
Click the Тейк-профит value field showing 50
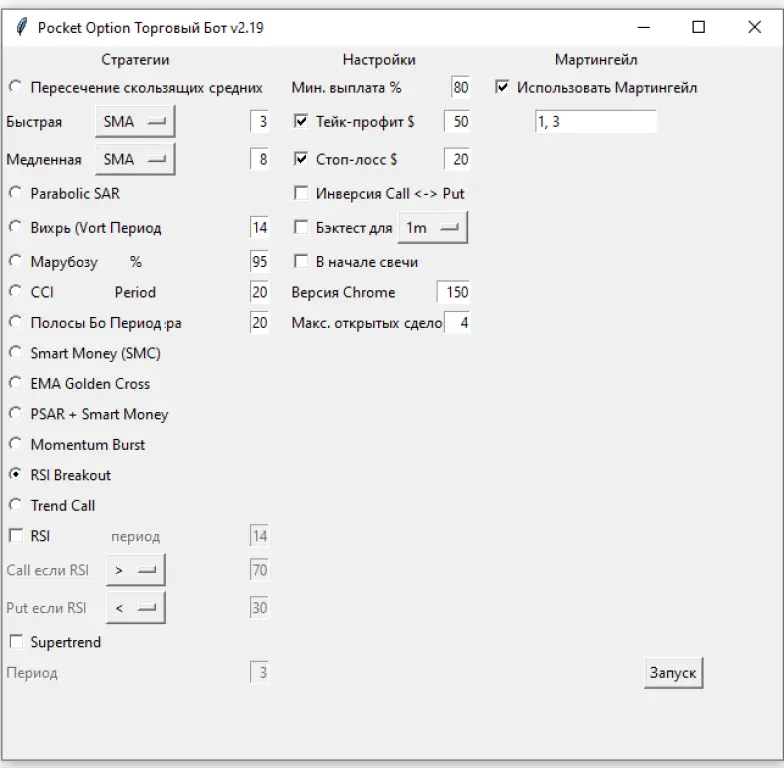[457, 122]
